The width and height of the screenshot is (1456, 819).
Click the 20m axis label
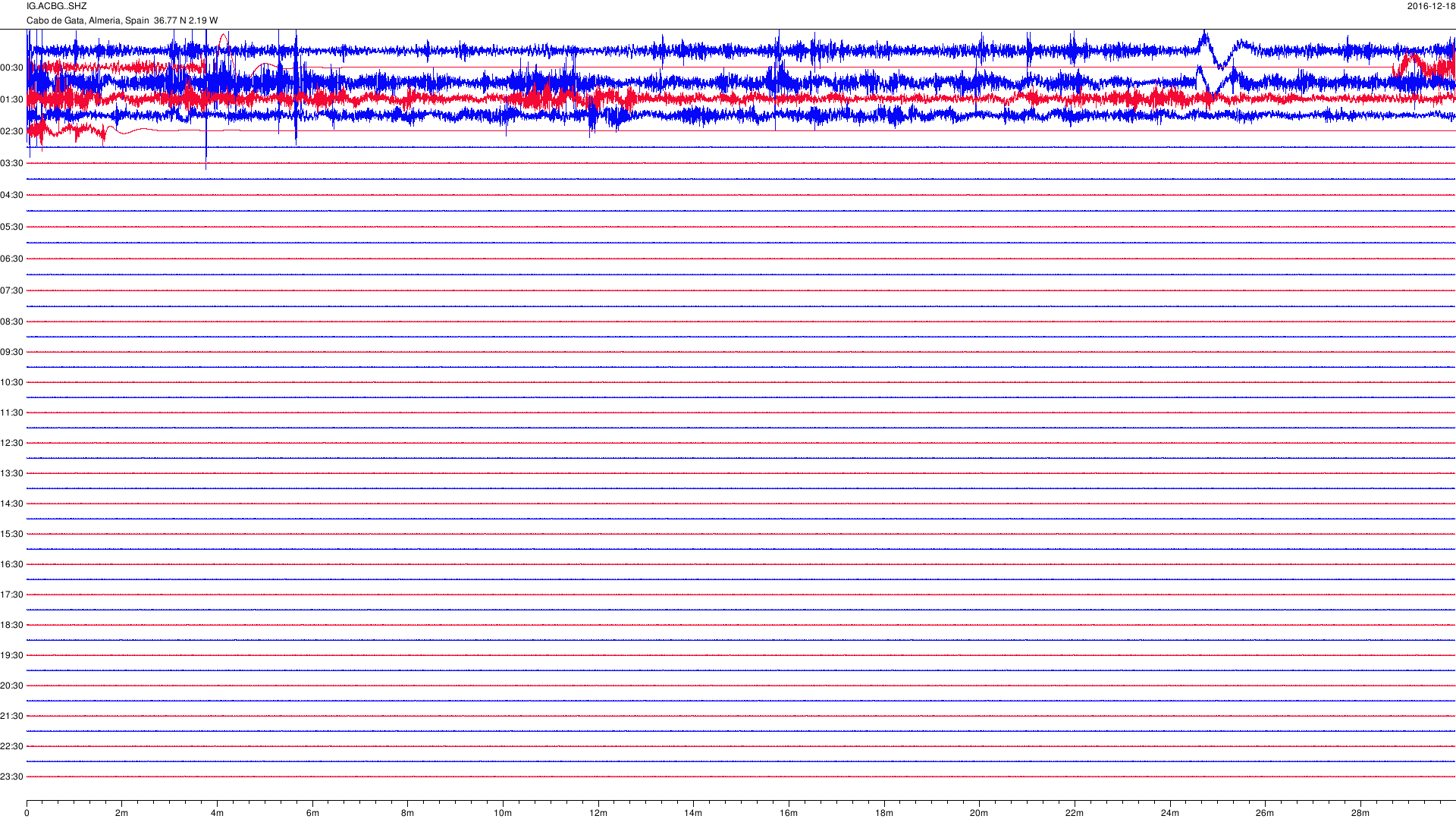click(979, 813)
